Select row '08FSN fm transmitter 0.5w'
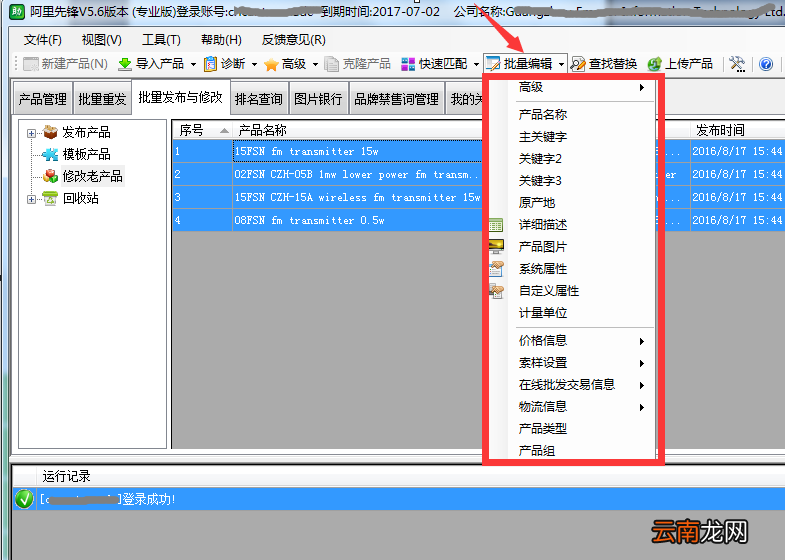Screen dimensions: 785x560 (328, 220)
